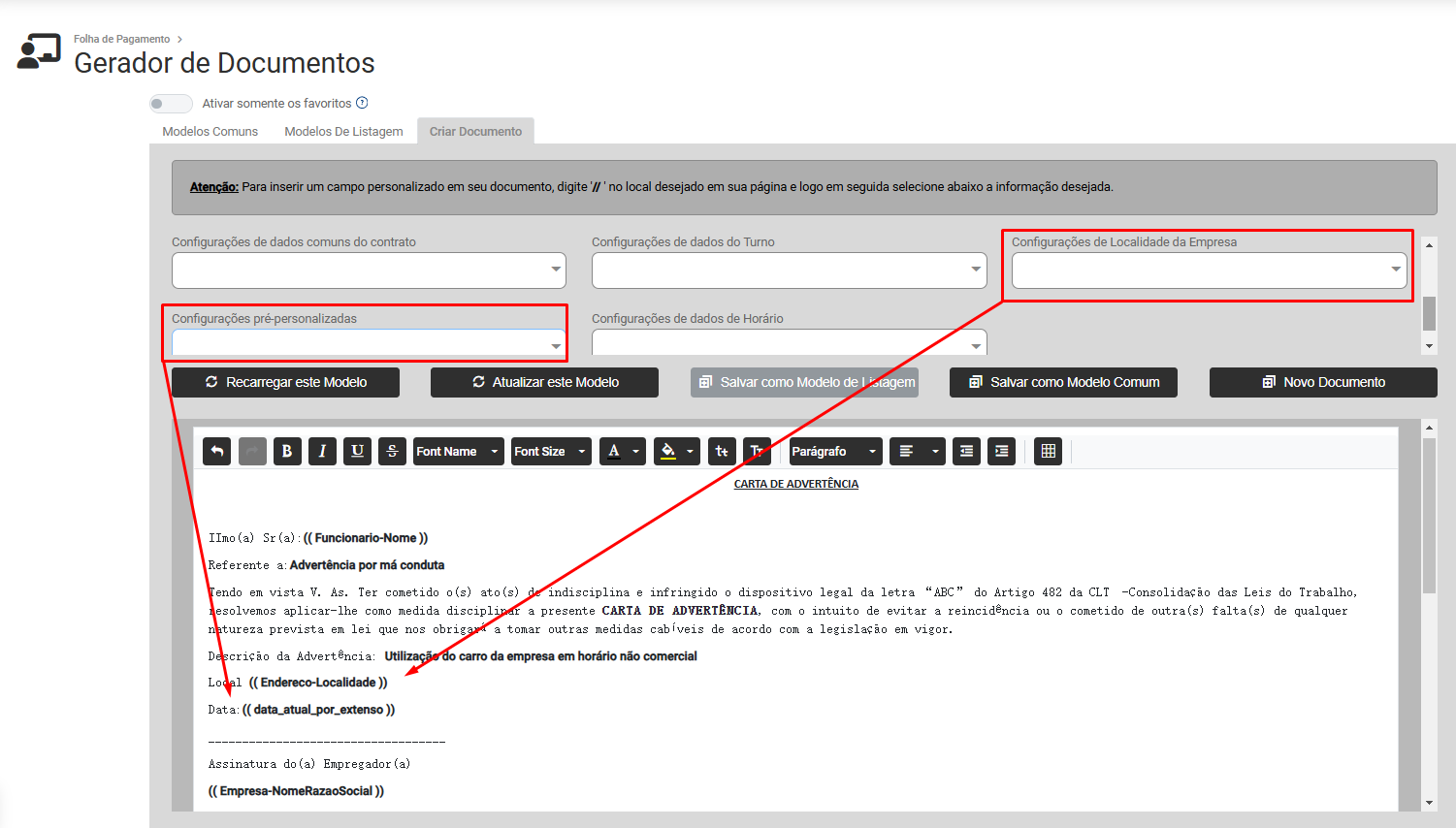Toggle Ativar somente os favoritos switch
The width and height of the screenshot is (1456, 828).
pyautogui.click(x=171, y=104)
